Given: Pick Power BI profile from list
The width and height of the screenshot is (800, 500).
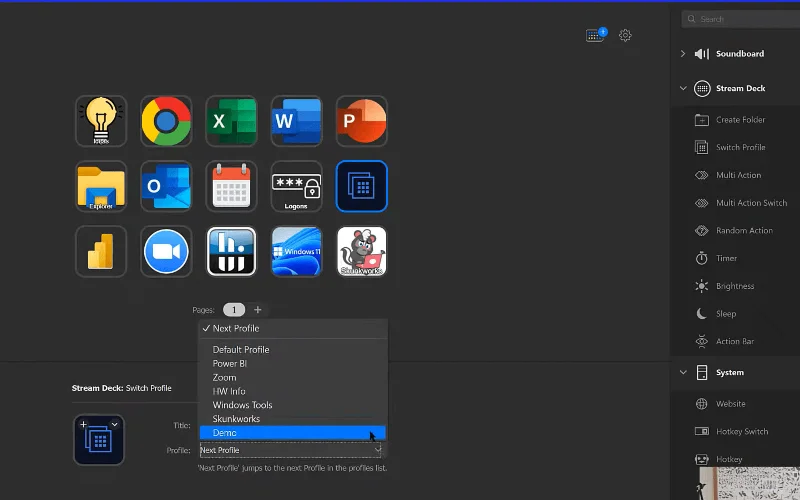Looking at the screenshot, I should pyautogui.click(x=293, y=364).
